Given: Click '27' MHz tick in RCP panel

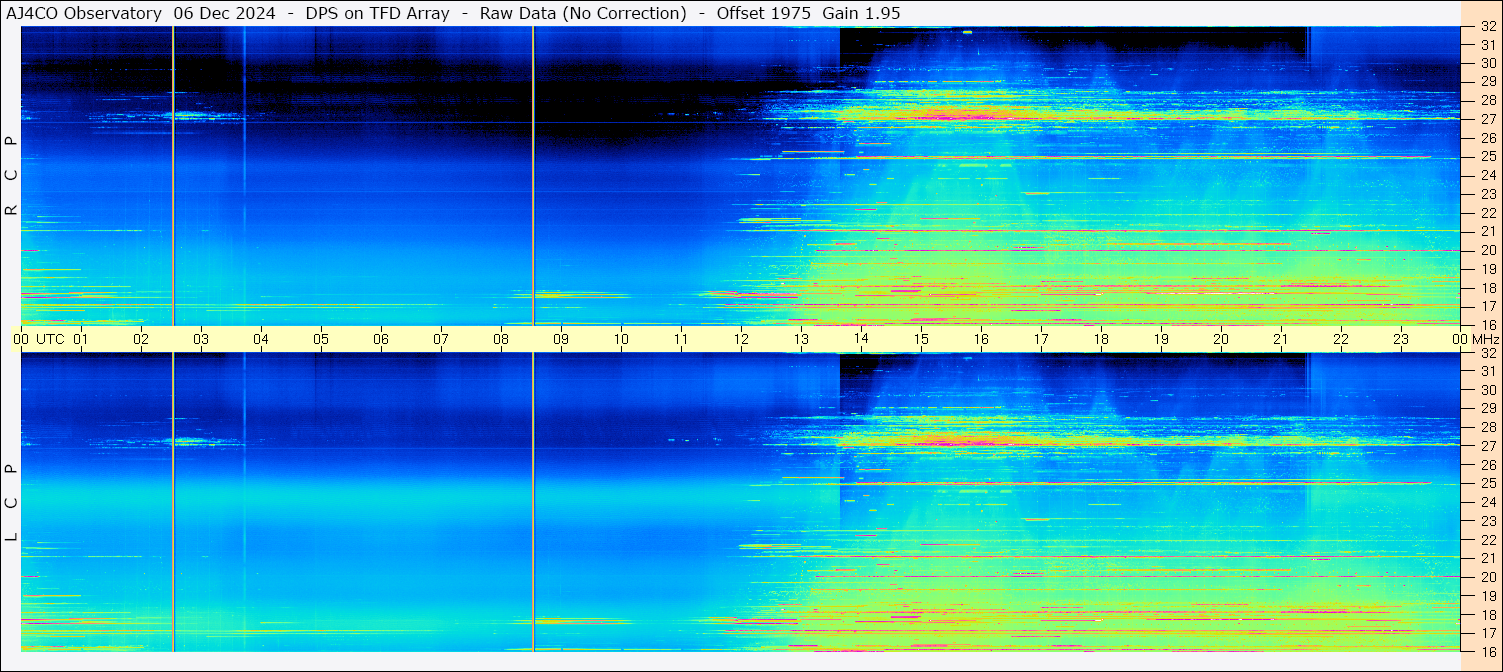Looking at the screenshot, I should [1487, 119].
